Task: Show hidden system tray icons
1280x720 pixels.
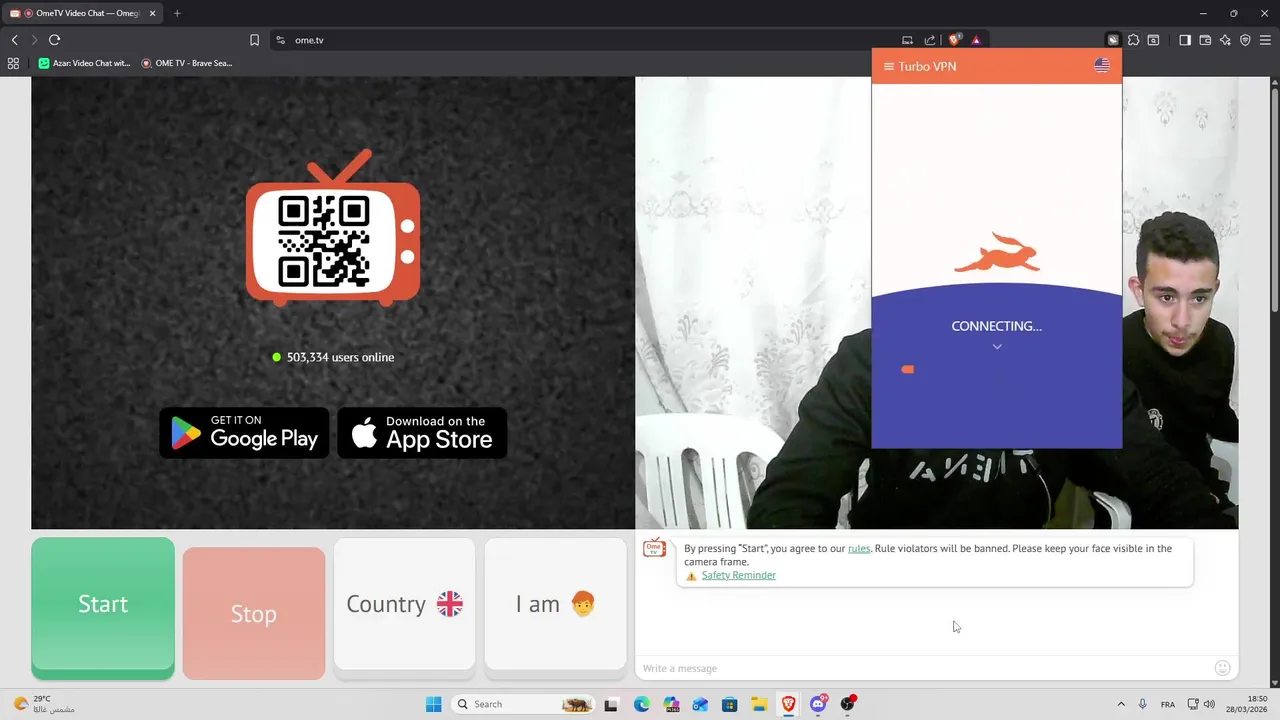Action: tap(1120, 704)
